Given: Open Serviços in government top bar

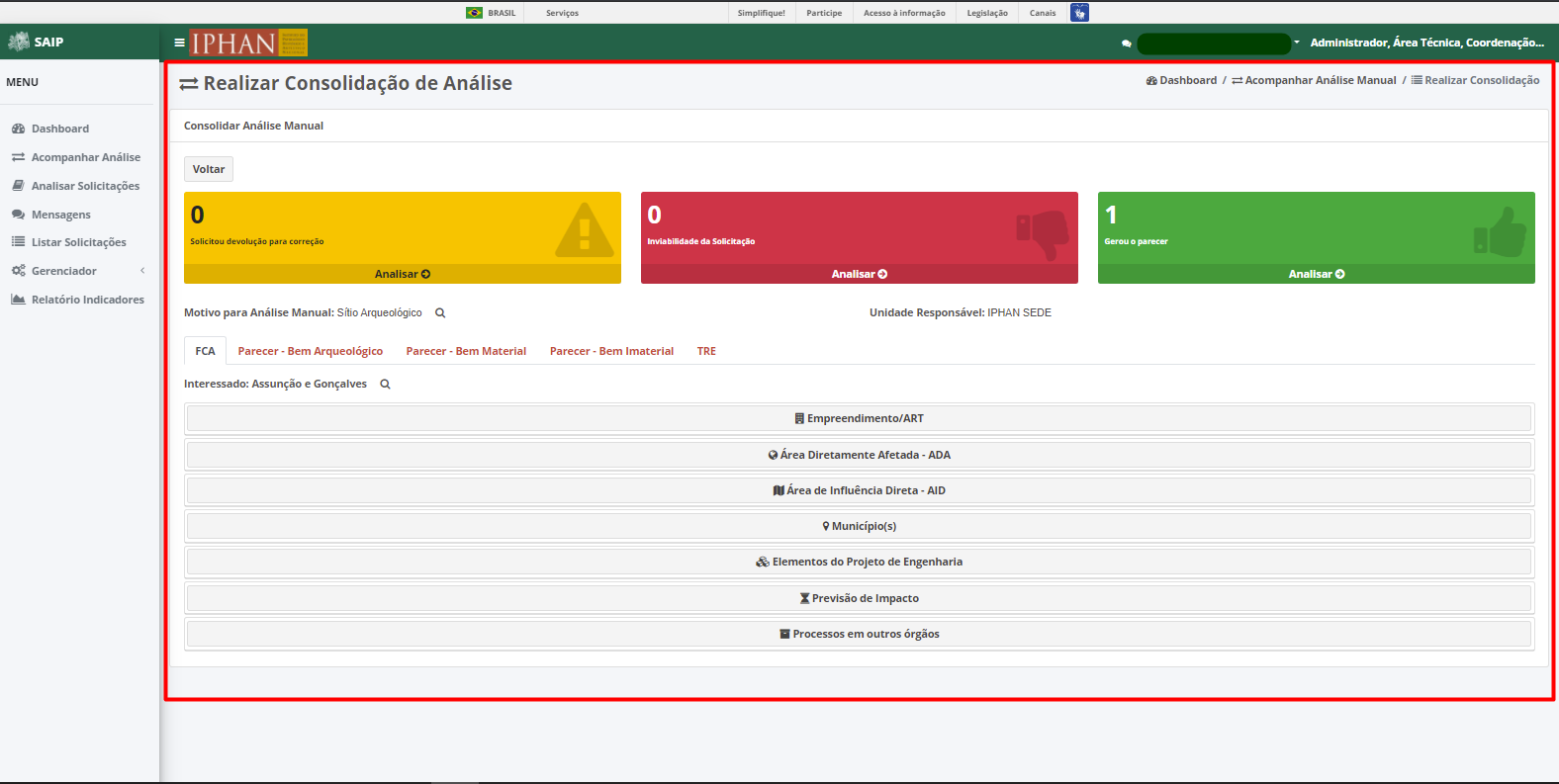Looking at the screenshot, I should [562, 13].
